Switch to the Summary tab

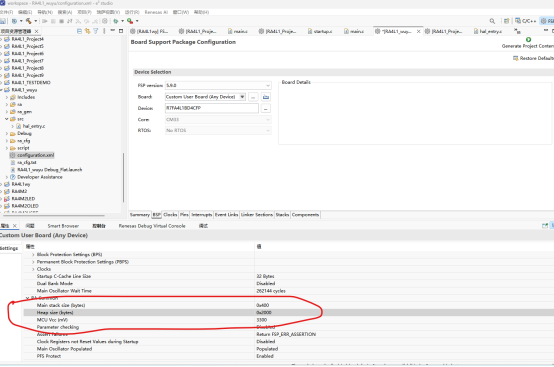pyautogui.click(x=140, y=215)
